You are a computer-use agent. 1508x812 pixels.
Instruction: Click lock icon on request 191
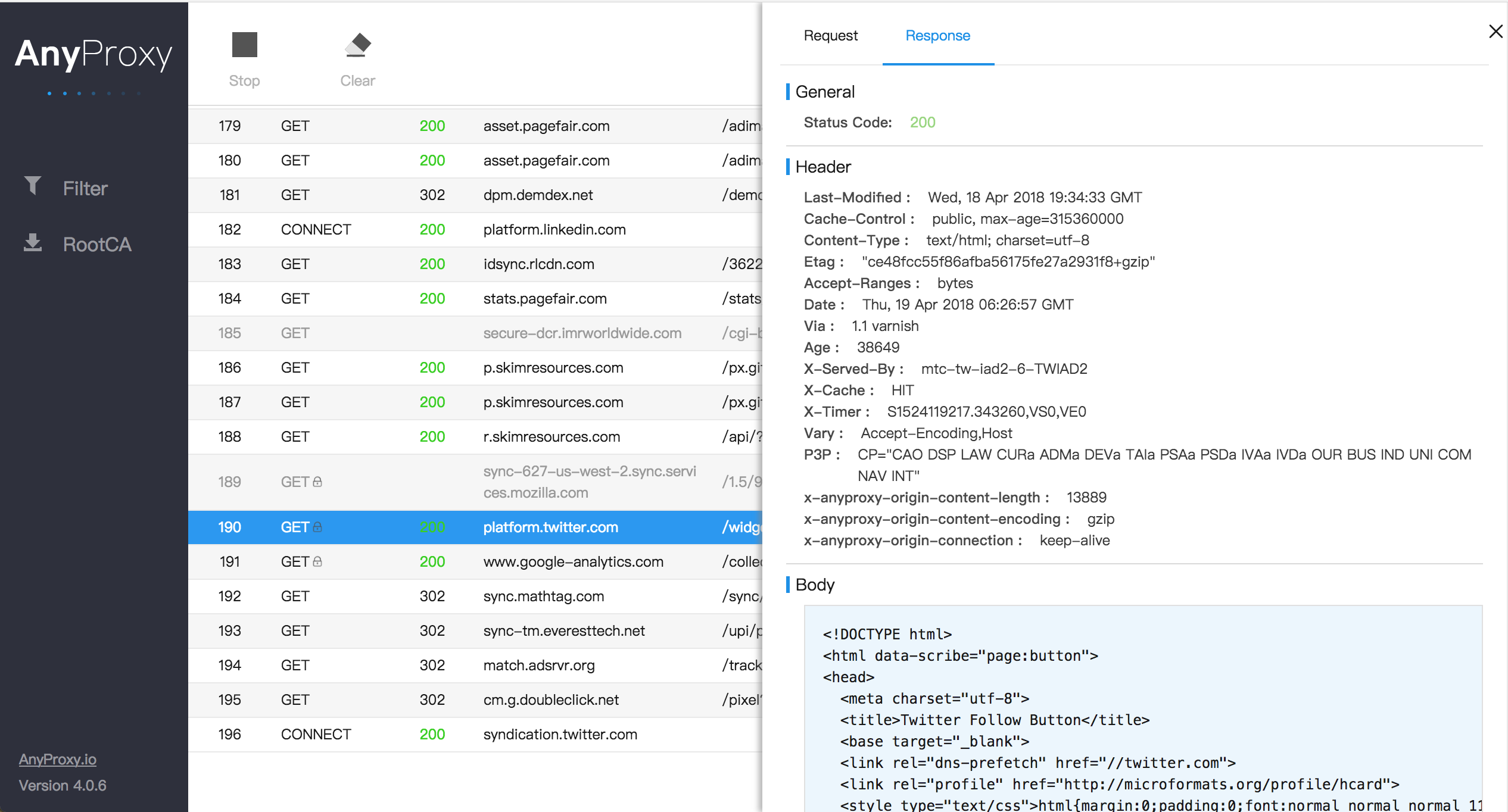tap(317, 561)
